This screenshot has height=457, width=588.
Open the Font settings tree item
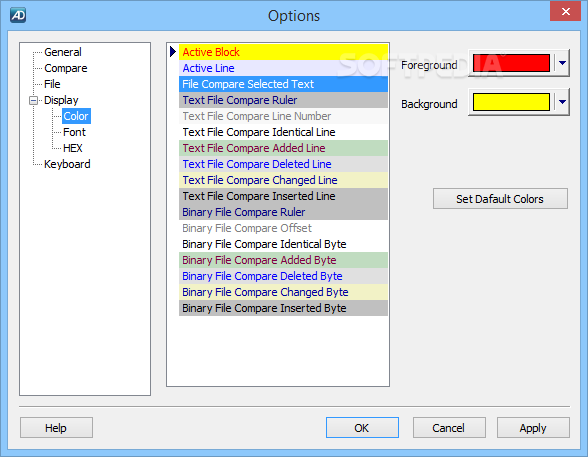(x=74, y=132)
